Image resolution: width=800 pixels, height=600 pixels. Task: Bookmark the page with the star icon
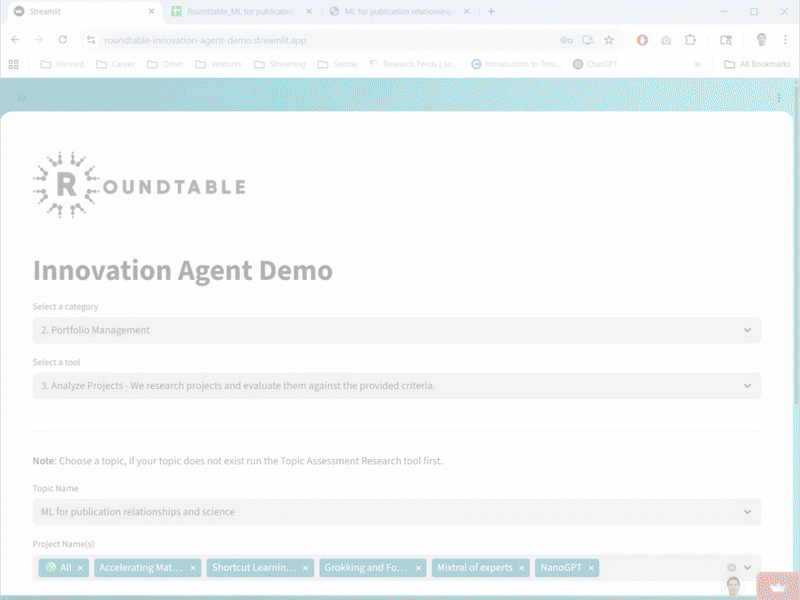click(608, 42)
